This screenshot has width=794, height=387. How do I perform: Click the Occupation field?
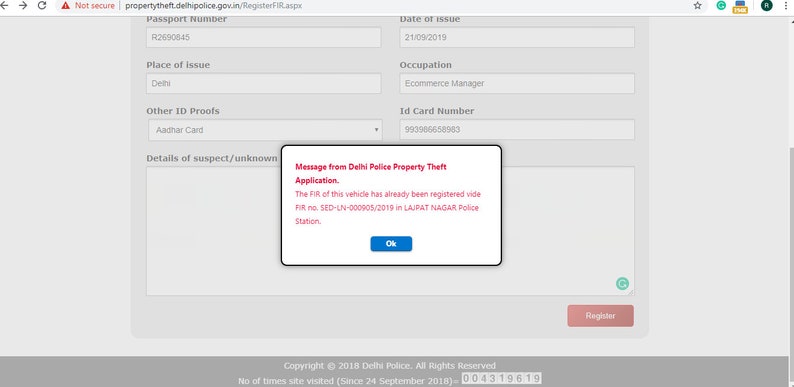point(517,84)
